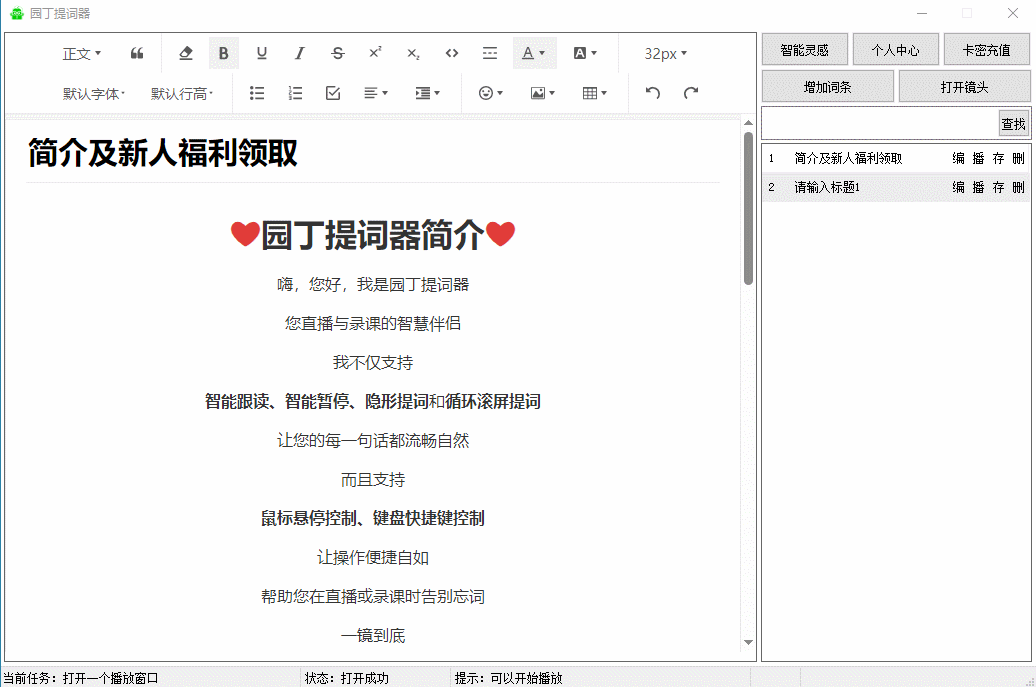1036x687 pixels.
Task: Select the 请输入标题1 entry in the list
Action: pyautogui.click(x=827, y=187)
